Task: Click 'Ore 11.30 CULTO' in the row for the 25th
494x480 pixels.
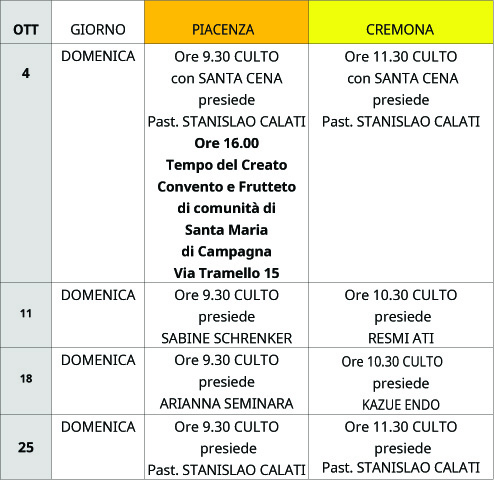Action: coord(401,427)
